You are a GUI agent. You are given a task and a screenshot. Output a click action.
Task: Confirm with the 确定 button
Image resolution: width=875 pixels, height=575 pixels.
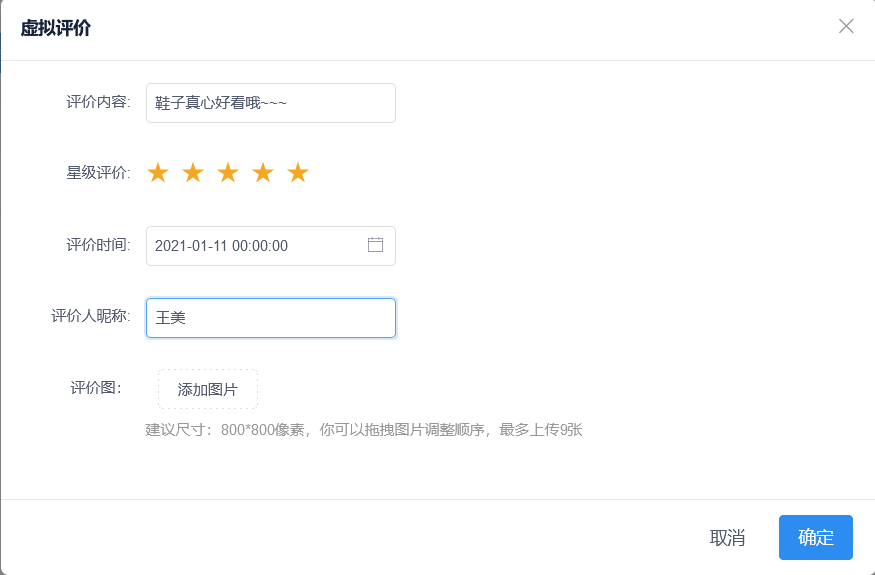(x=816, y=538)
